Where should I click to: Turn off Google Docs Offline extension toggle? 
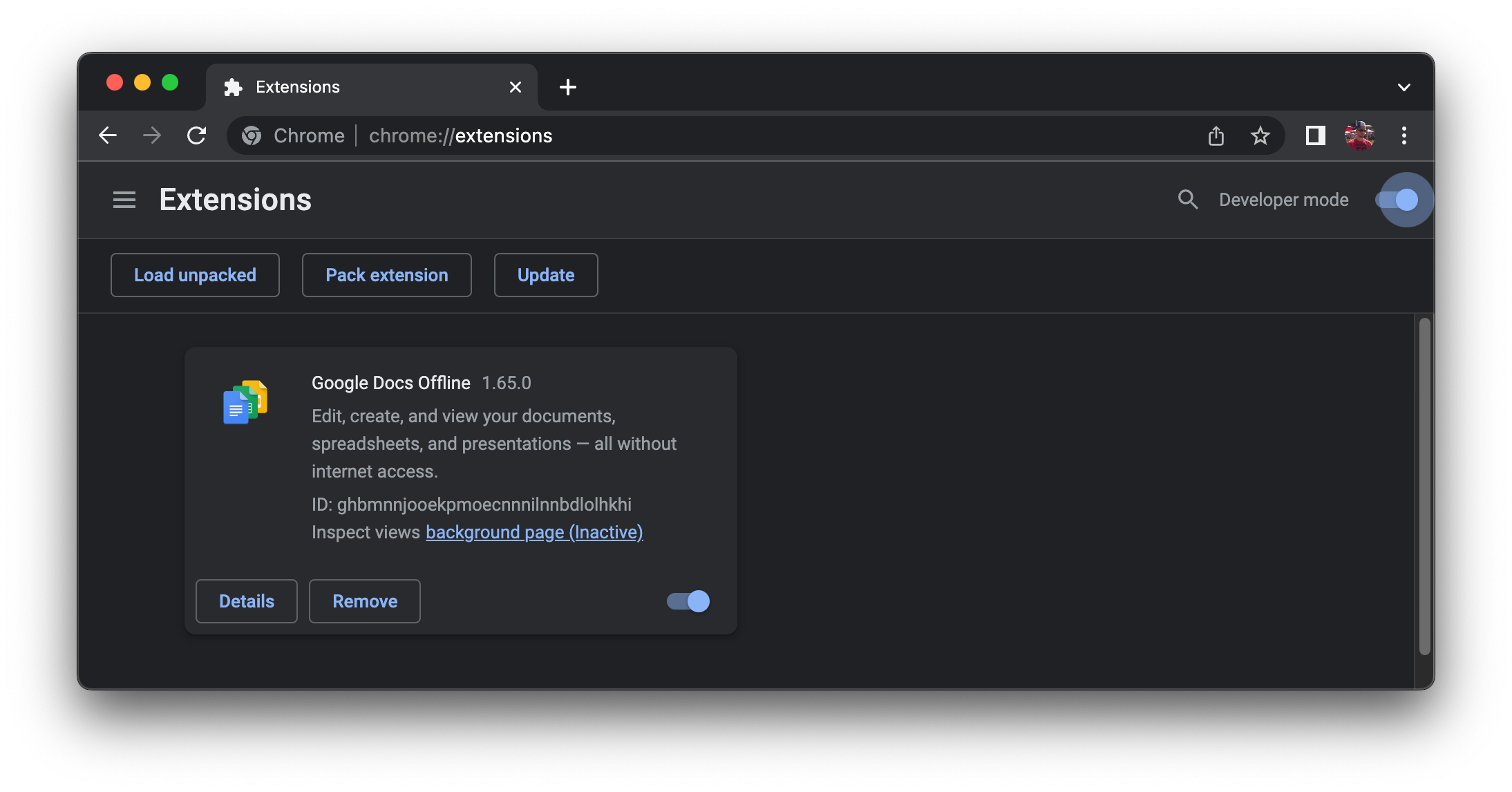688,601
